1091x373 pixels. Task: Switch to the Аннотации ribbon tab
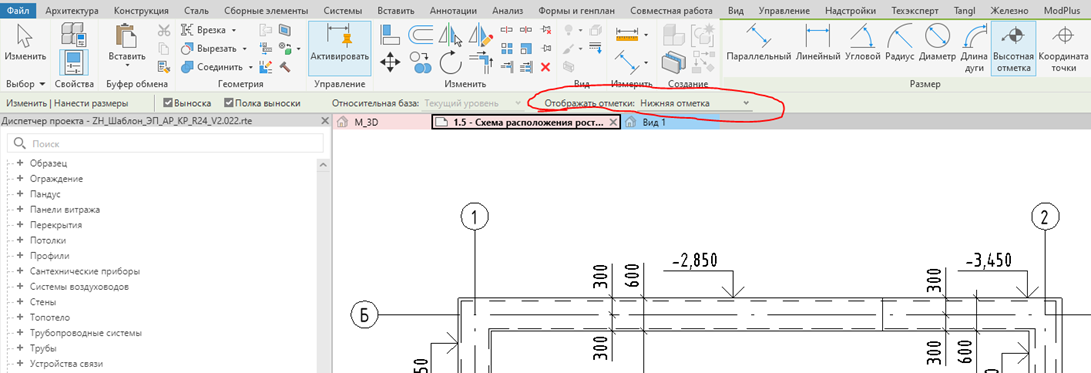(454, 11)
